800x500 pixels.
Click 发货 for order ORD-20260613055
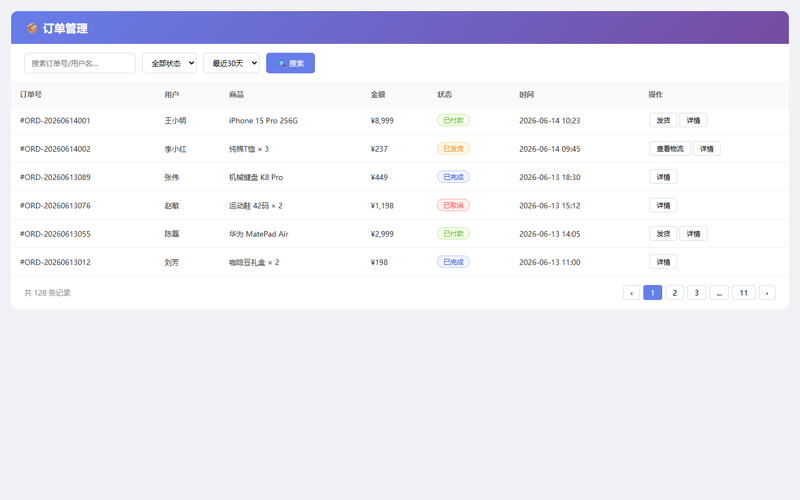point(663,234)
